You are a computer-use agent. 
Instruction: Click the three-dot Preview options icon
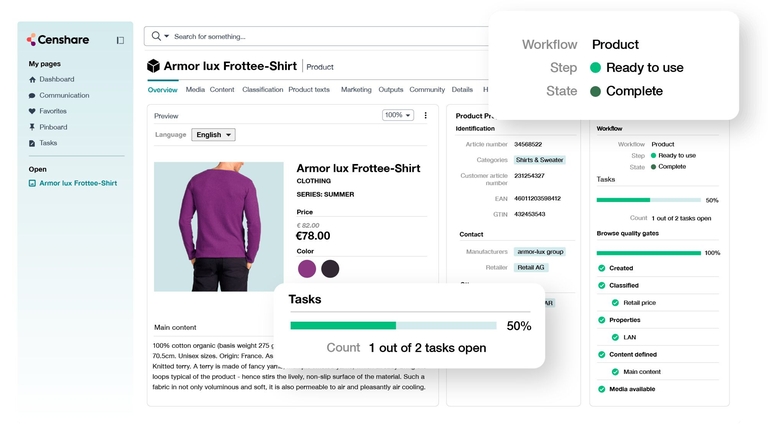tap(425, 115)
